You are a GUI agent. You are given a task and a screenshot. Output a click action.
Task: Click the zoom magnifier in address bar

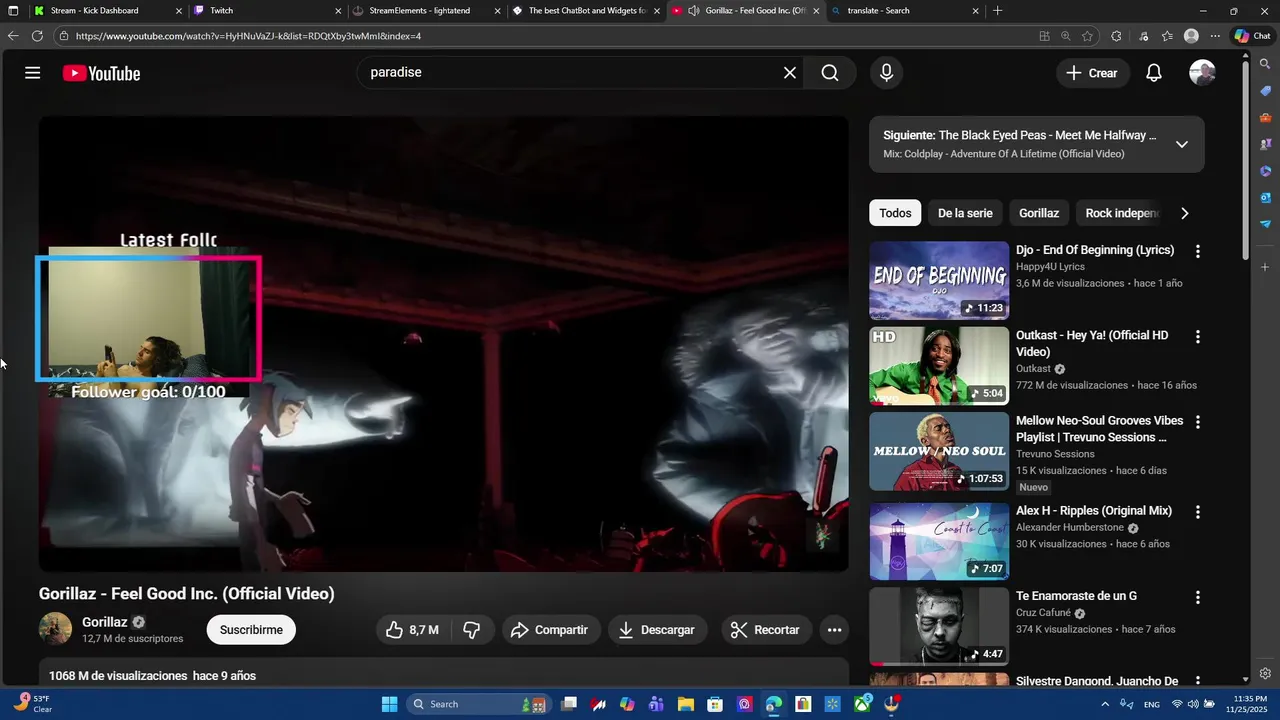point(1066,36)
